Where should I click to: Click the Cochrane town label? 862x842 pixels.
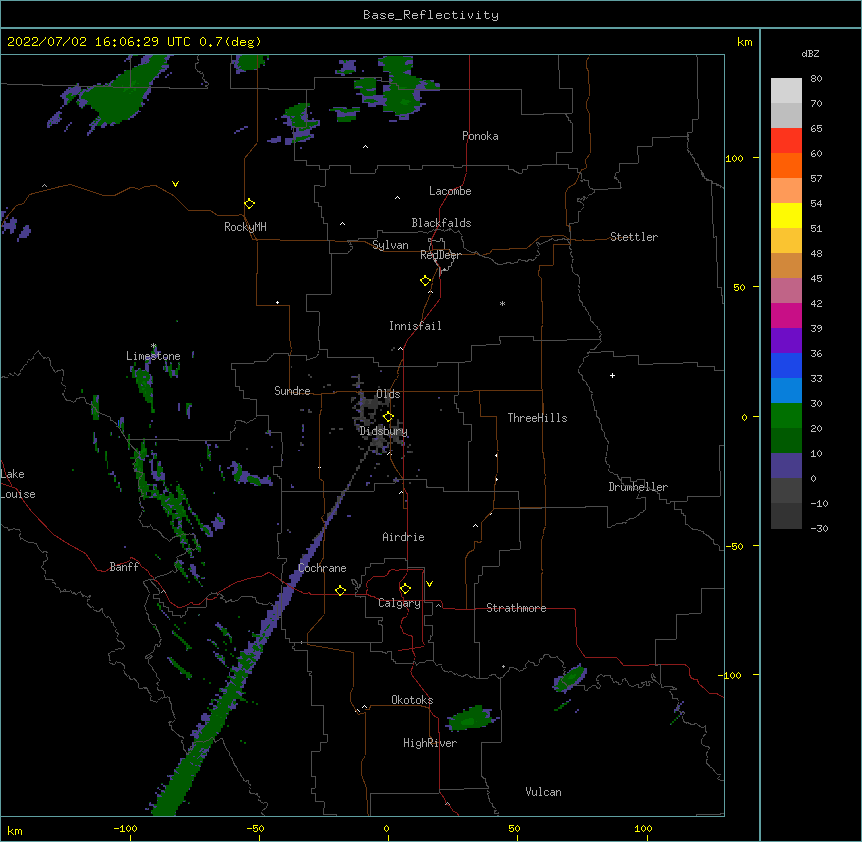(x=322, y=568)
